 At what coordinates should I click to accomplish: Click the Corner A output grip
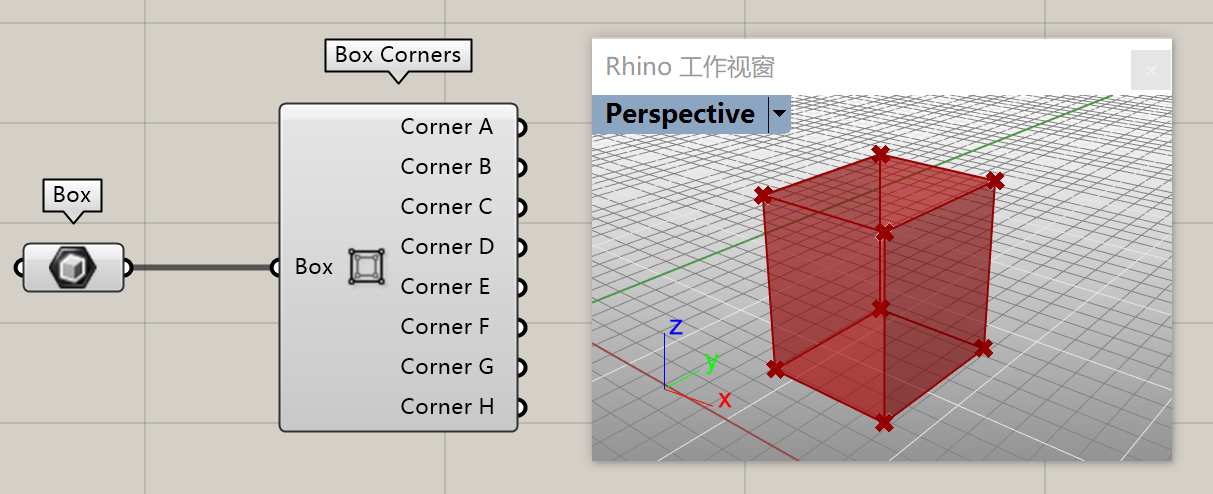point(521,127)
